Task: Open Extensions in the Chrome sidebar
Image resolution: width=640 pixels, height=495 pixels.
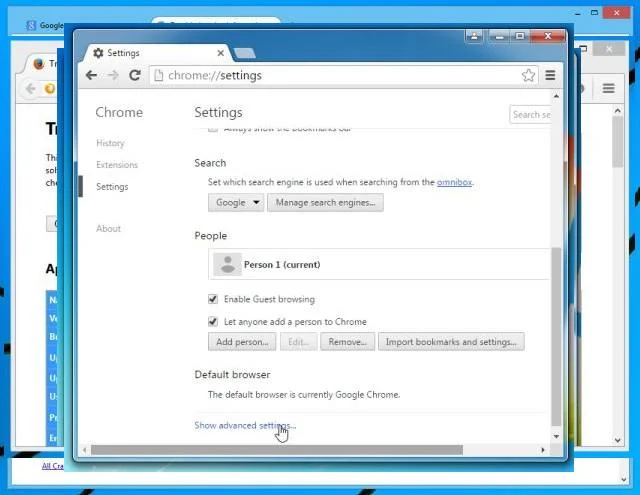Action: (117, 165)
